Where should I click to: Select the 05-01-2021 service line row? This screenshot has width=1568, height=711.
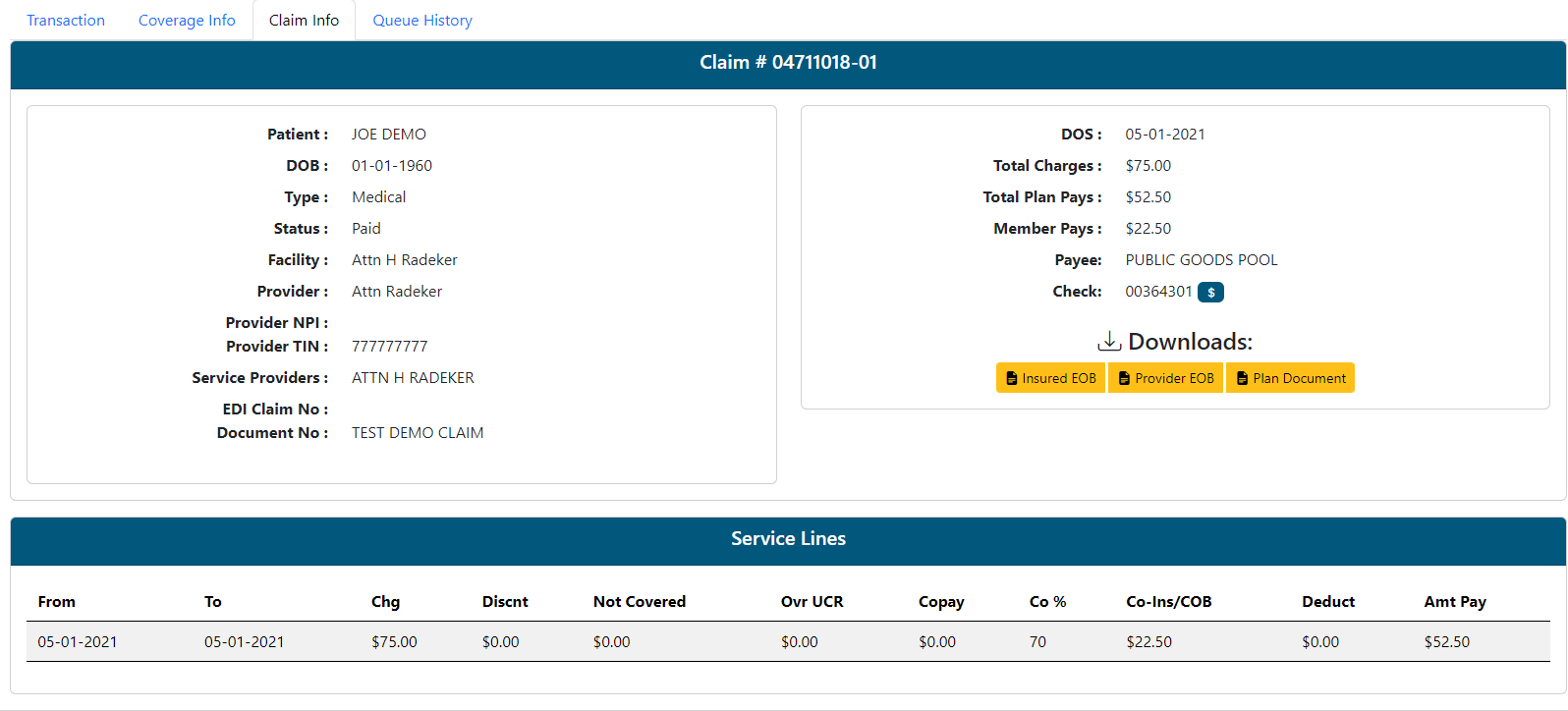[788, 642]
